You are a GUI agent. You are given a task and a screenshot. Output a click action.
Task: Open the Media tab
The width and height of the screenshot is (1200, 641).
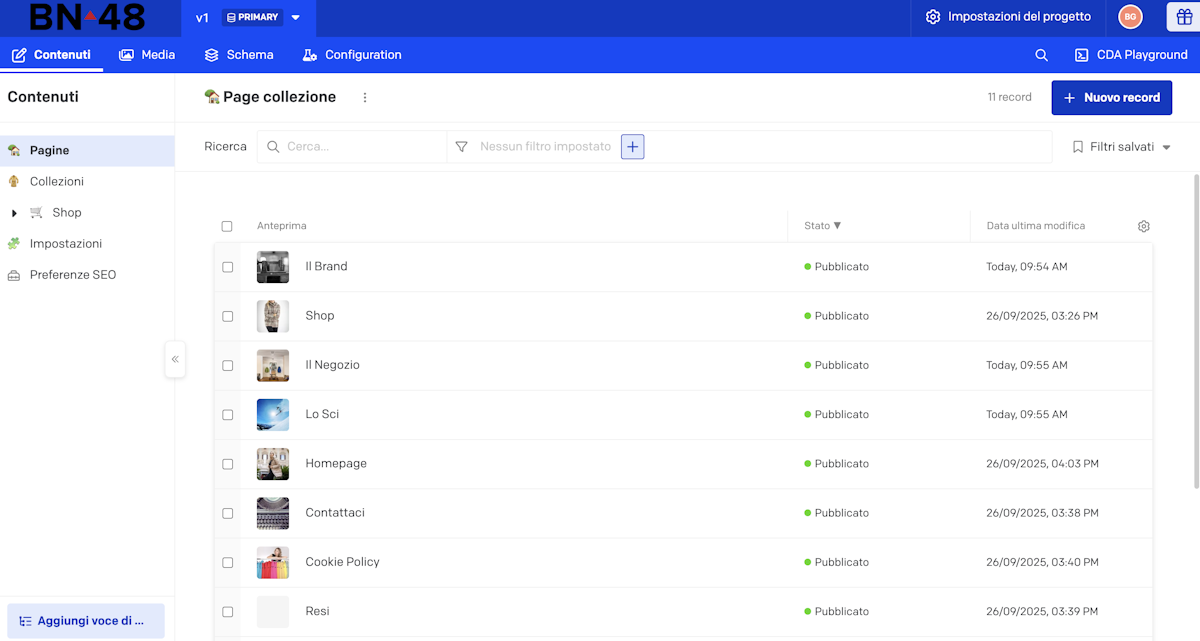click(147, 55)
